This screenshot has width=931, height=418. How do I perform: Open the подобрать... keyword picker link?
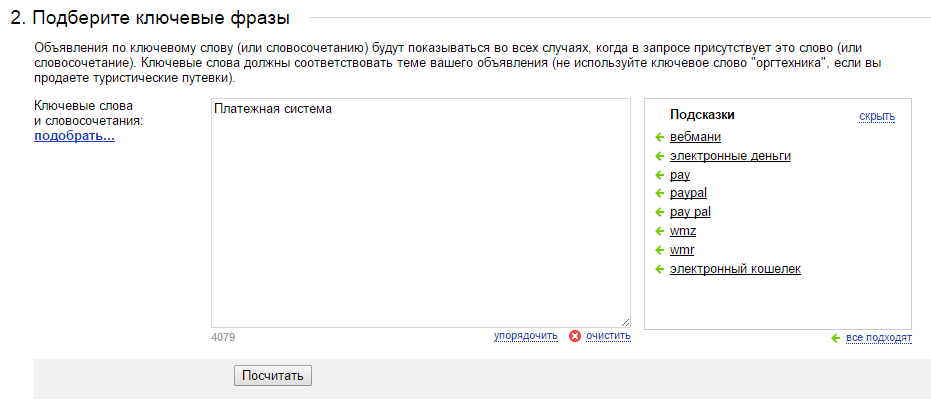(x=75, y=137)
